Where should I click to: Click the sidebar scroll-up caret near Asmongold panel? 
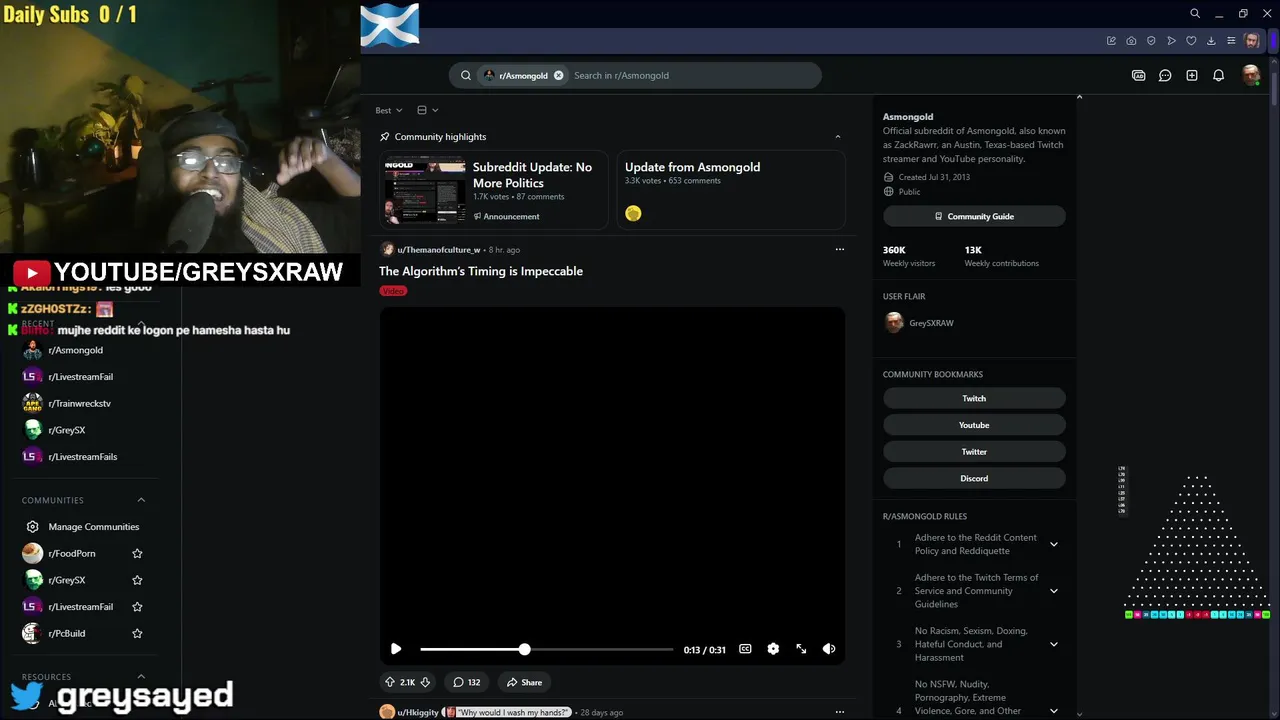click(1079, 97)
